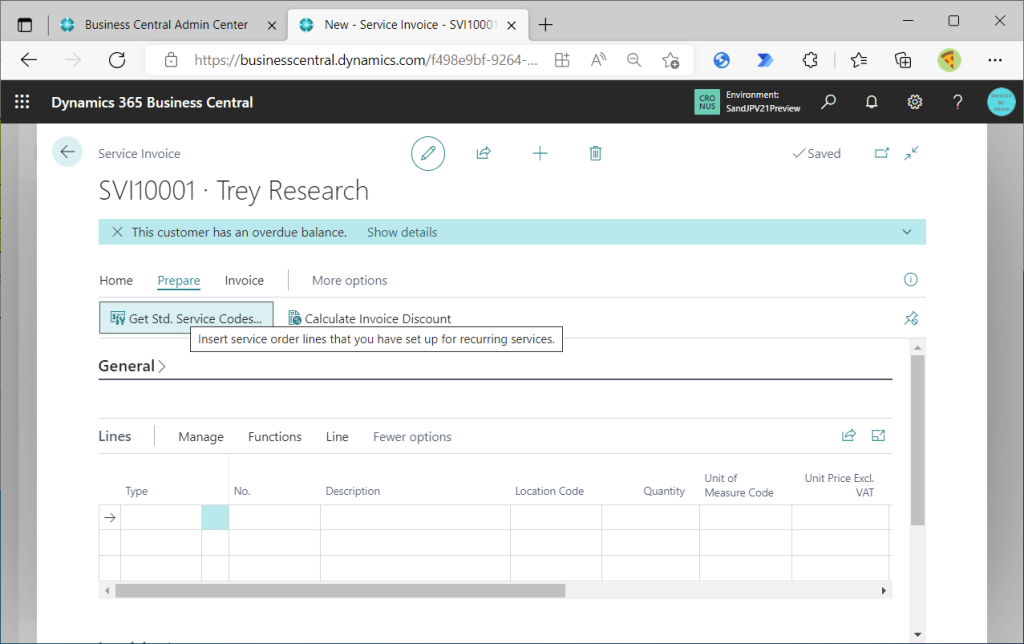Open the FactBox information icon
The image size is (1024, 644).
point(910,280)
